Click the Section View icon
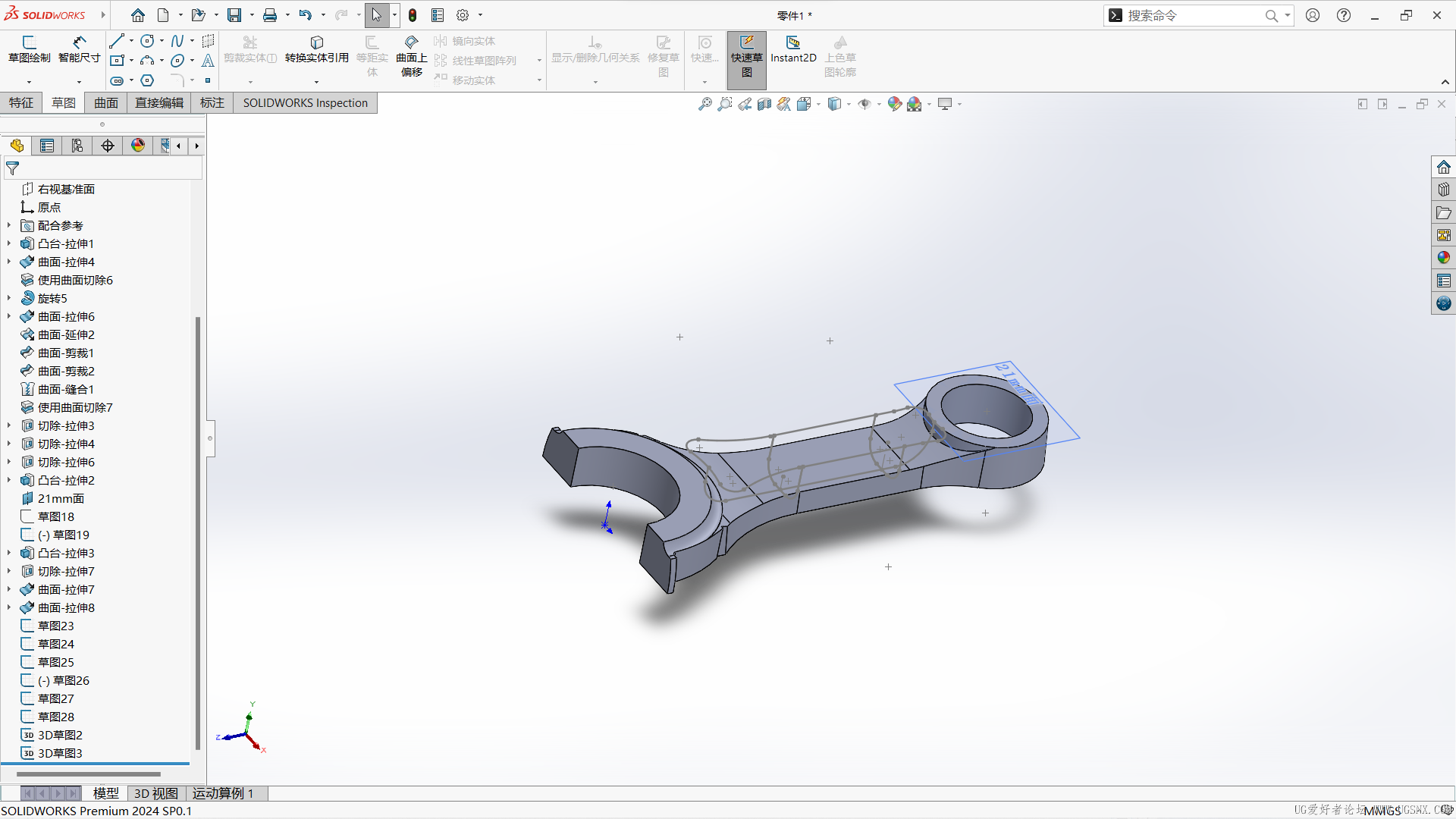The width and height of the screenshot is (1456, 819). coord(764,104)
